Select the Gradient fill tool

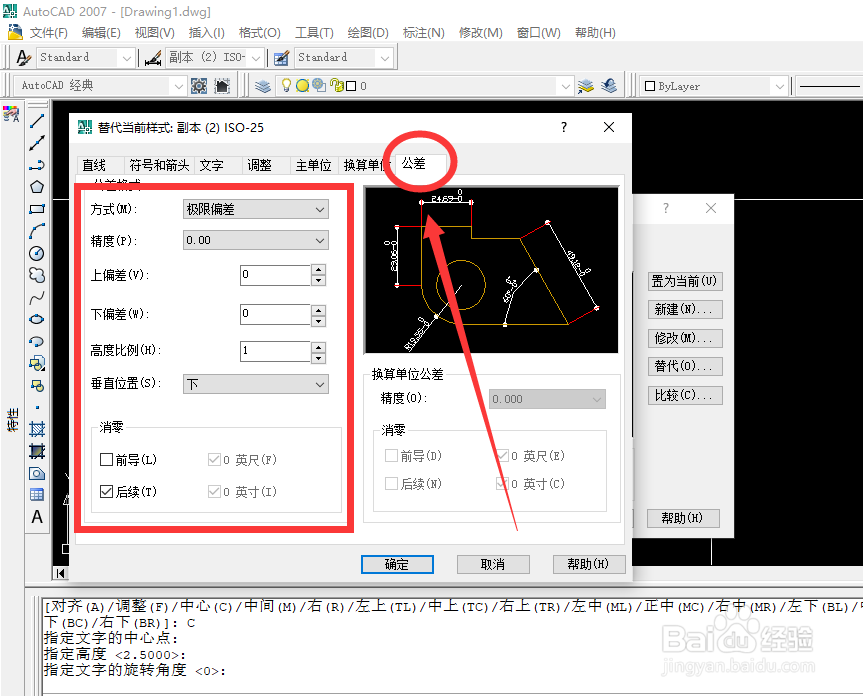pyautogui.click(x=37, y=451)
